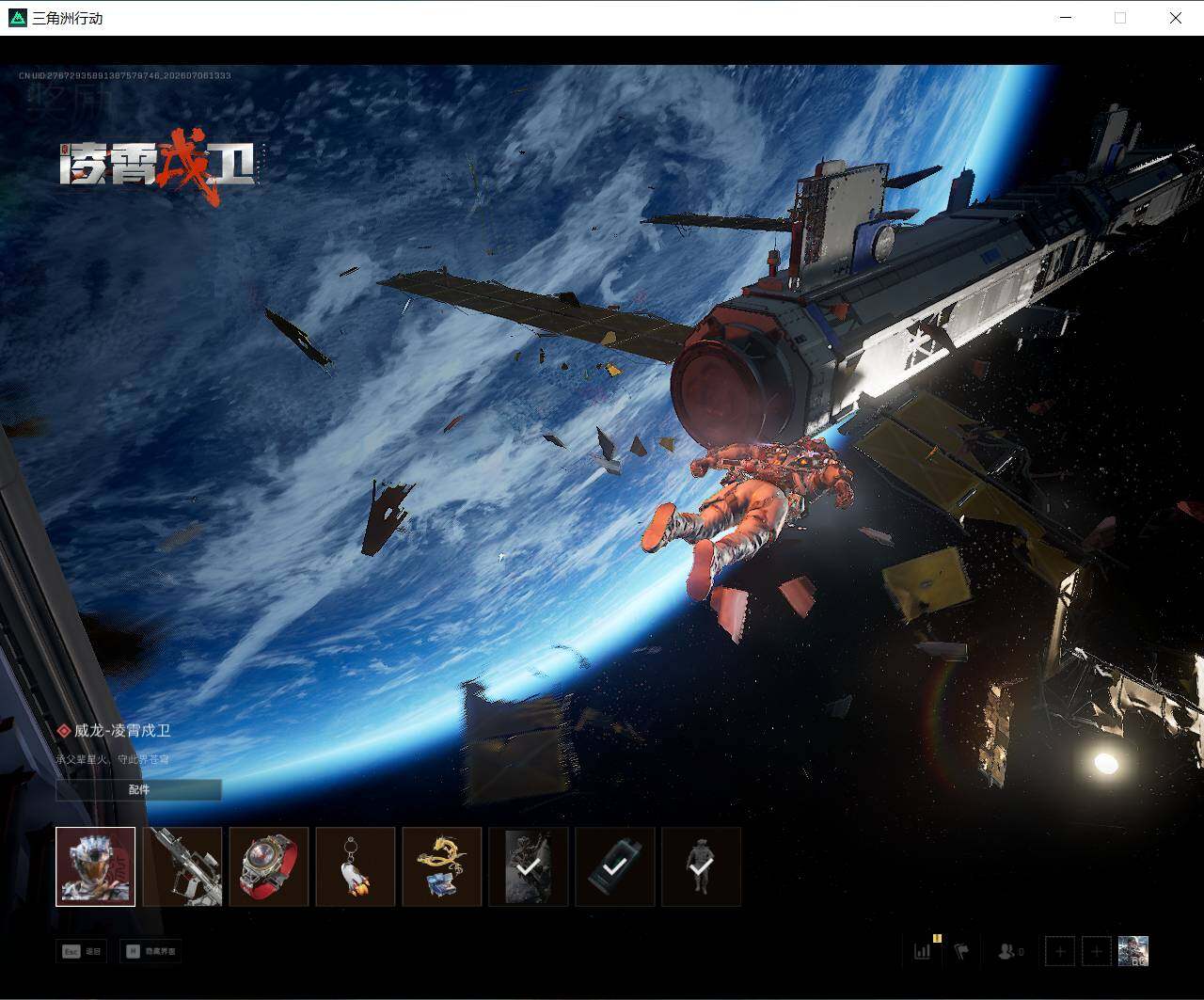The height and width of the screenshot is (1000, 1204).
Task: Open the bar chart stats icon
Action: click(x=923, y=951)
